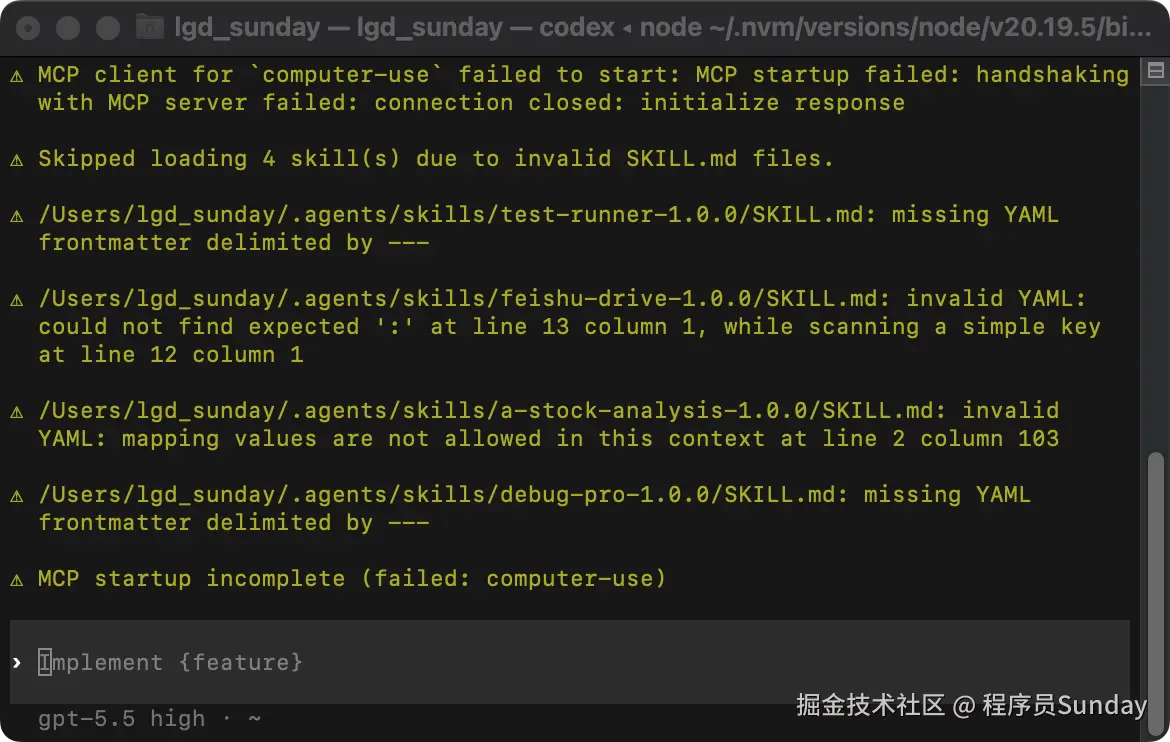Viewport: 1170px width, 742px height.
Task: Click the test-runner-1.0.0/SKILL.md file path
Action: pos(455,215)
